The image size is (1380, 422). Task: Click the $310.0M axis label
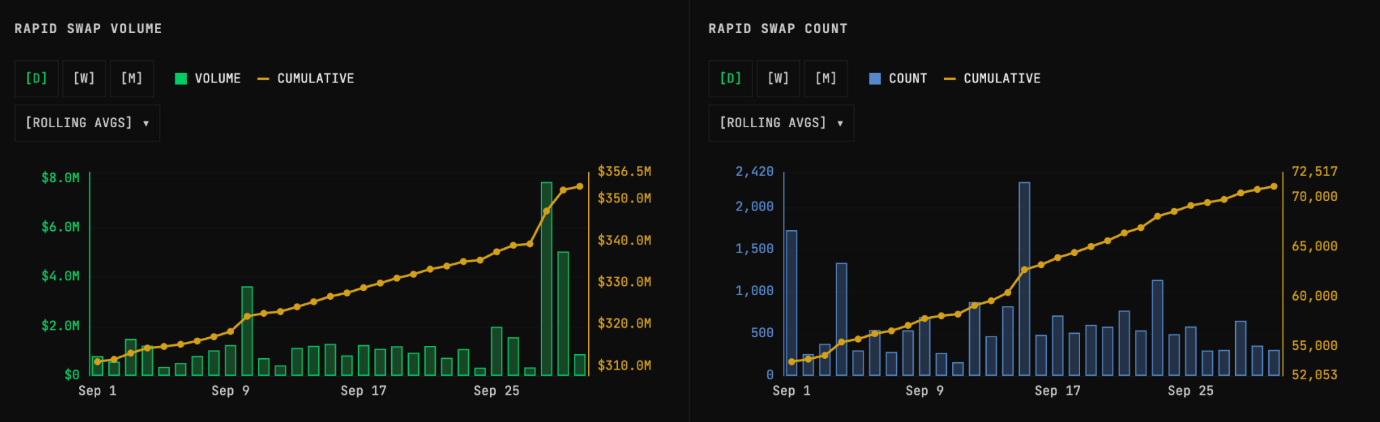tap(625, 366)
